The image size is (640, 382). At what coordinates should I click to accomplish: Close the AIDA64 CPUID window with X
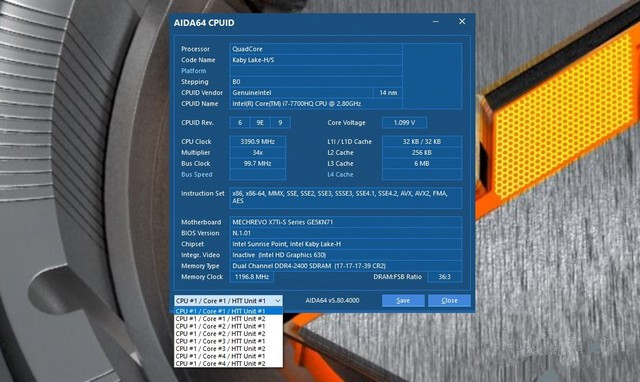click(x=462, y=21)
